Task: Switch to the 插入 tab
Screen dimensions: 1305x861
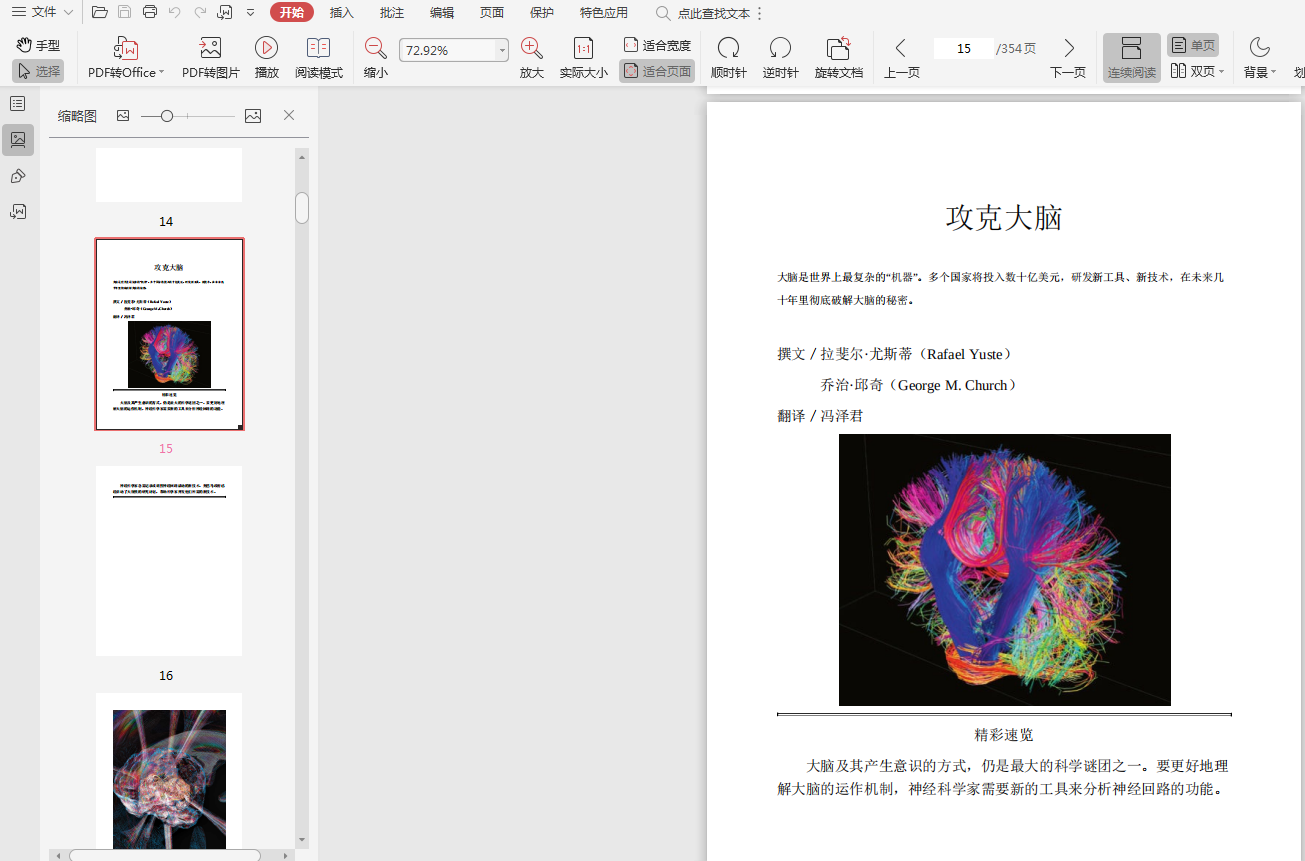Action: click(342, 13)
